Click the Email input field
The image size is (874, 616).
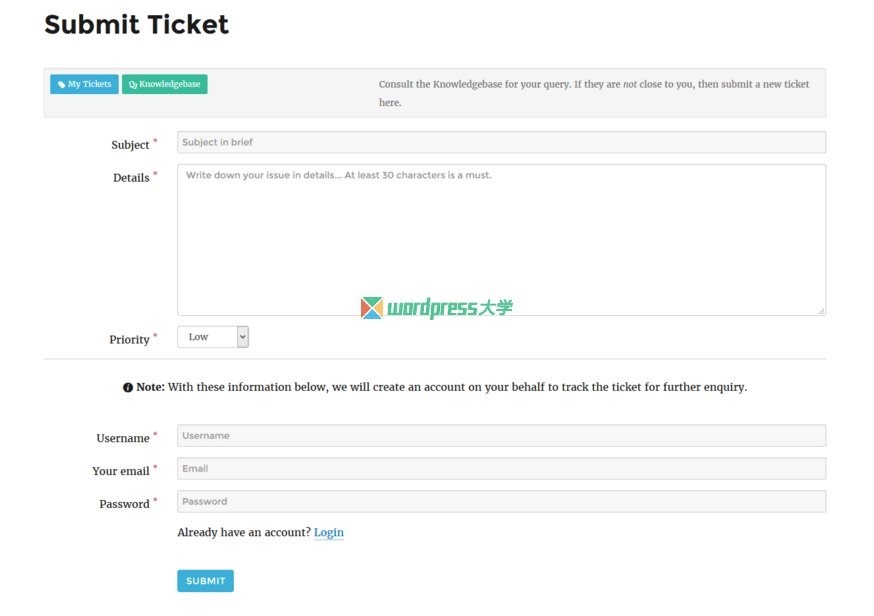click(x=501, y=468)
